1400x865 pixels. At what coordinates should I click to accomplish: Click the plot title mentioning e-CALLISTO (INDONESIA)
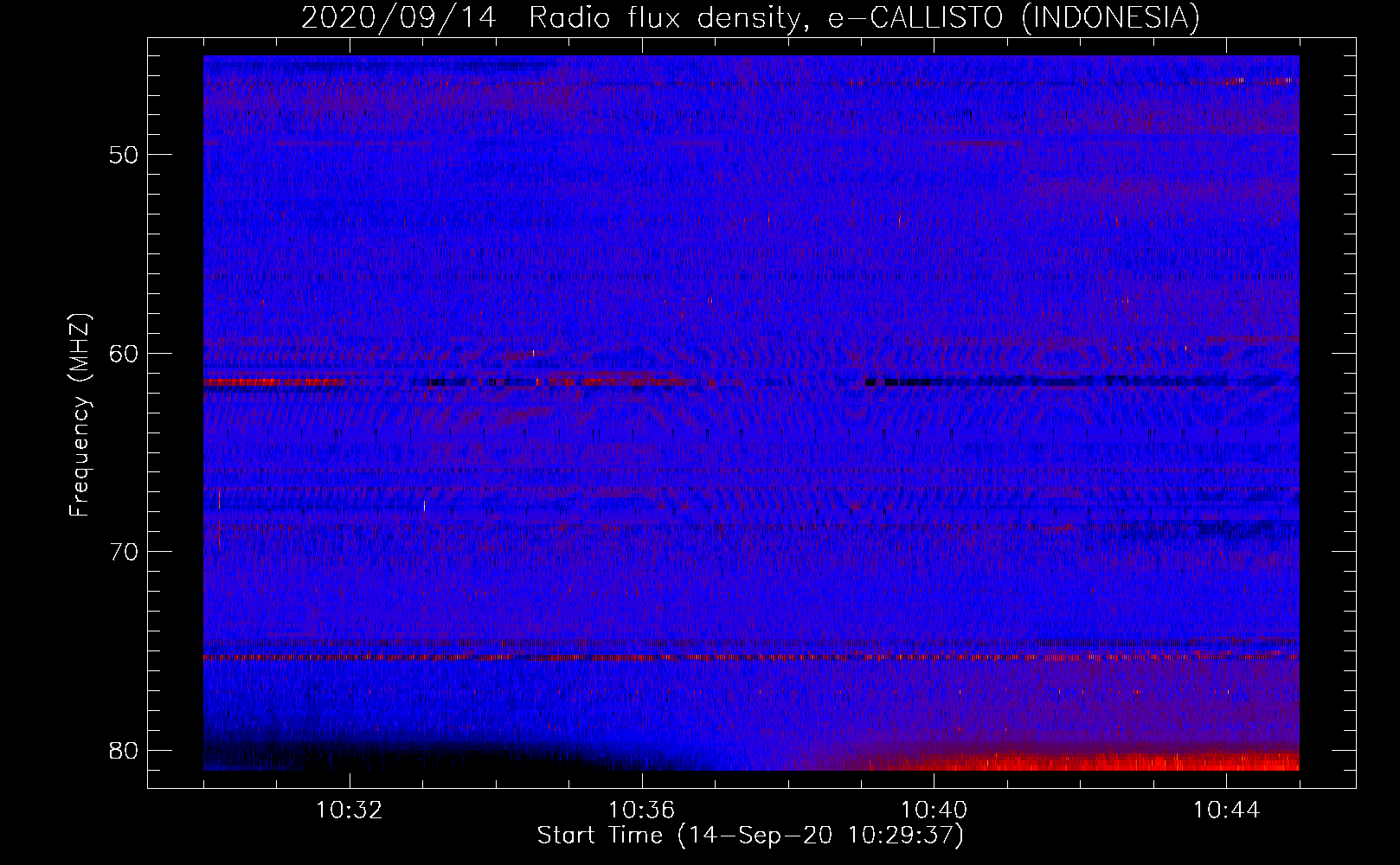point(750,18)
